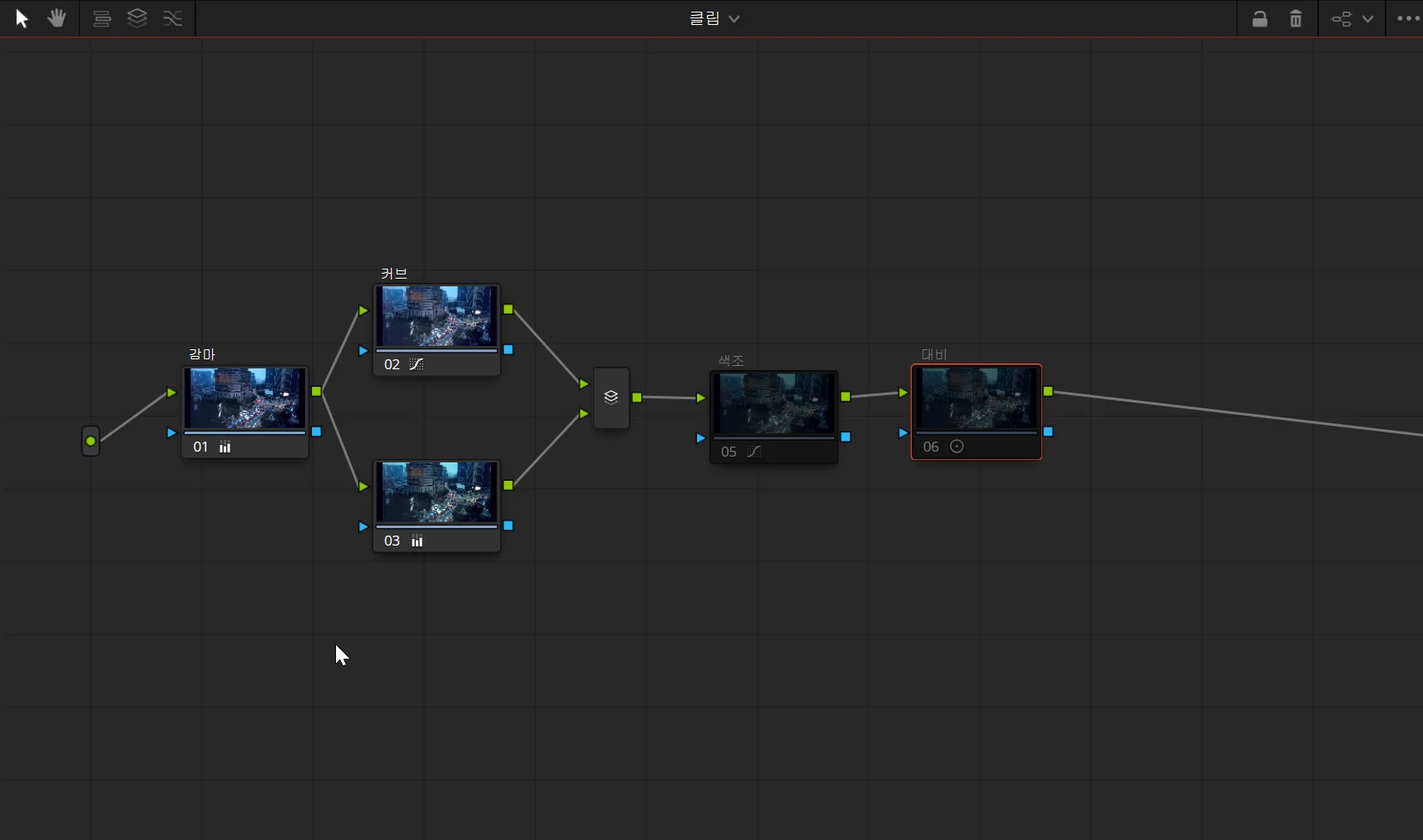This screenshot has height=840, width=1423.
Task: Click the layer node icon in toolbar
Action: click(x=137, y=18)
